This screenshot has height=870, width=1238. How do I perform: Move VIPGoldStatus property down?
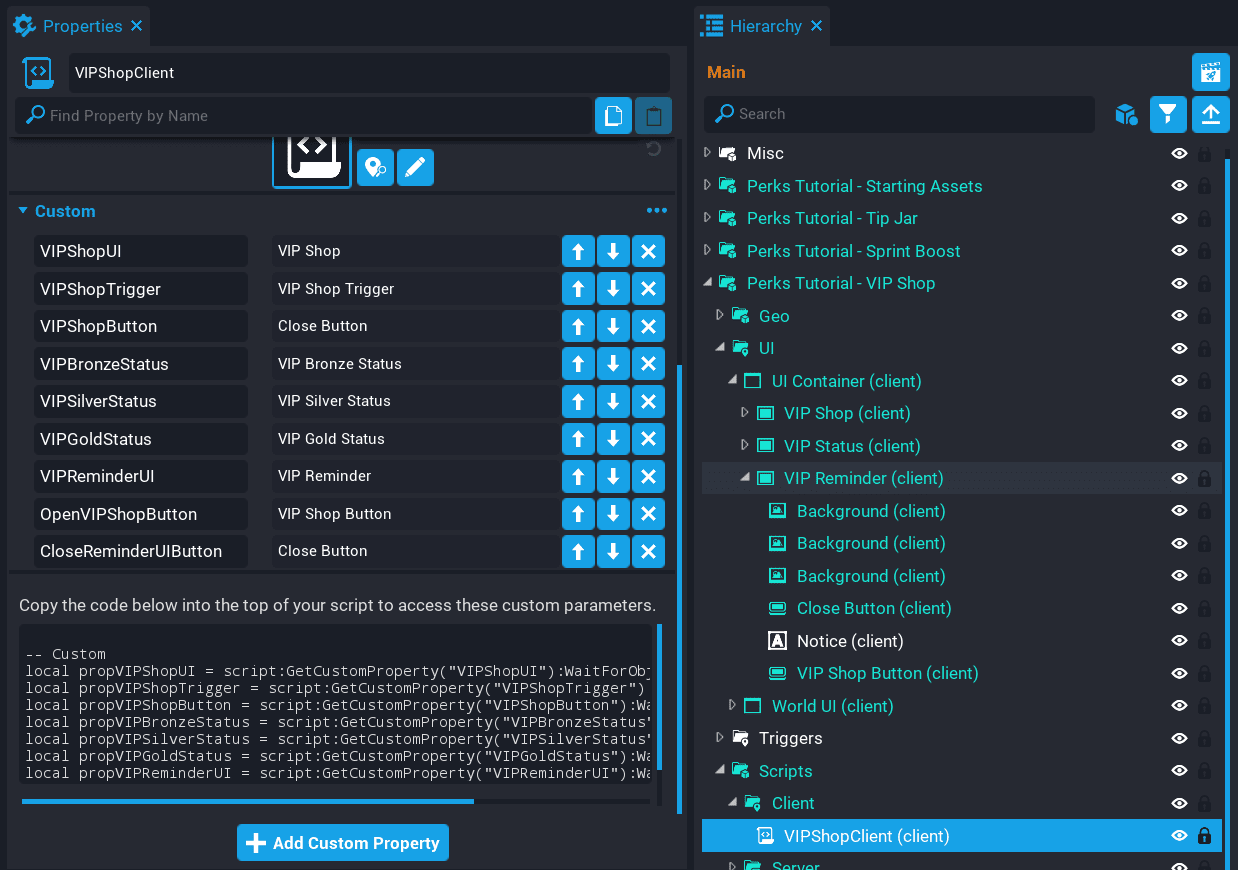(x=613, y=439)
